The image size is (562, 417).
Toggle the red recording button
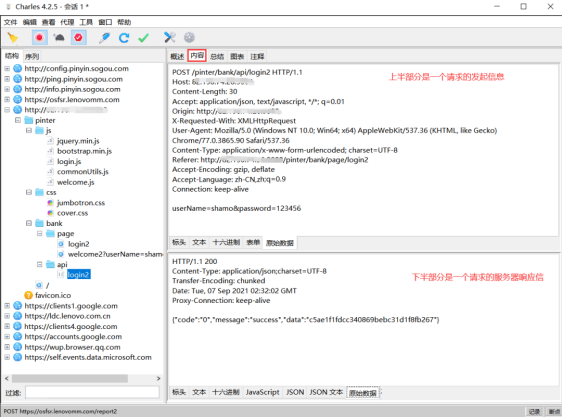click(x=39, y=38)
